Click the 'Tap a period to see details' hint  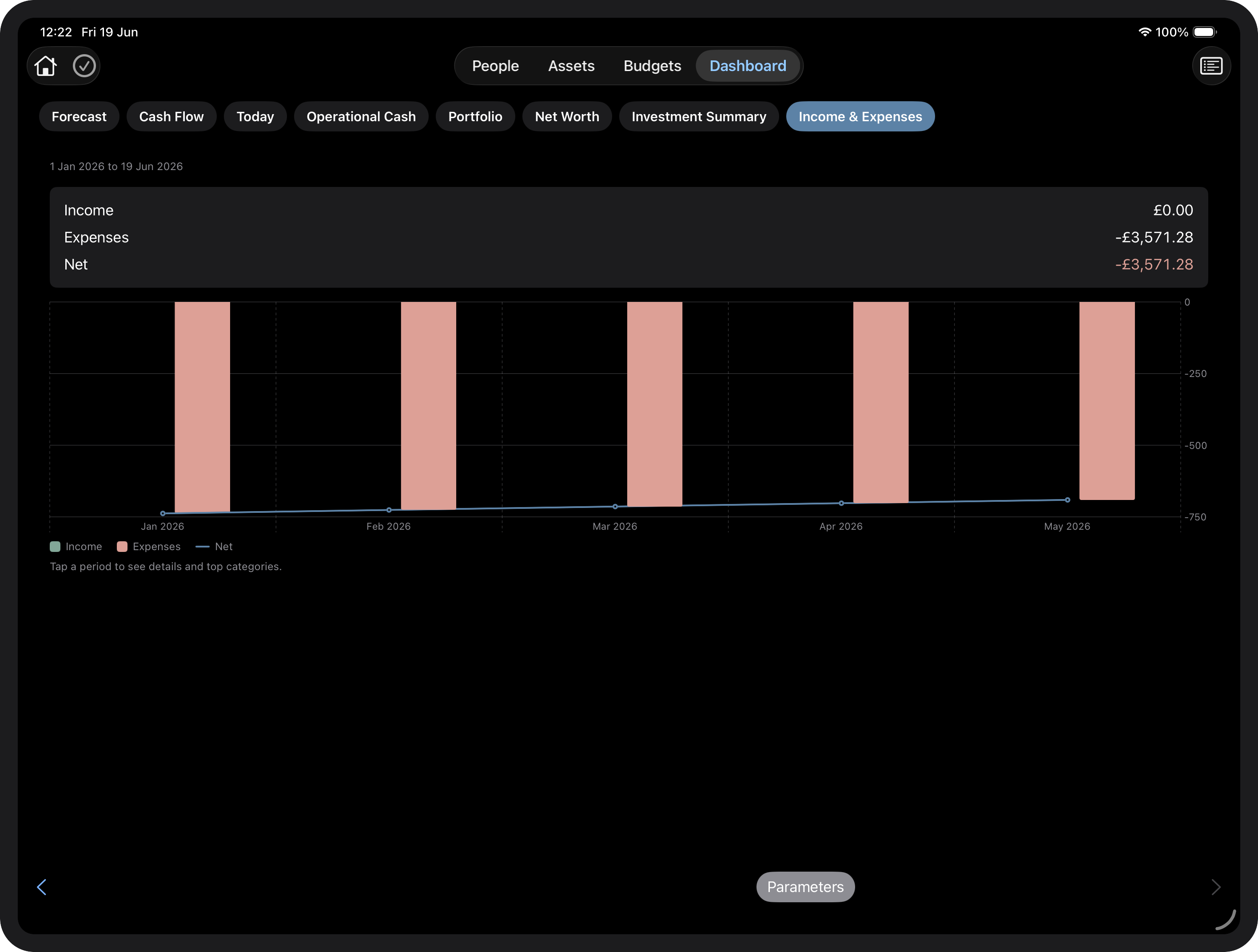coord(166,567)
